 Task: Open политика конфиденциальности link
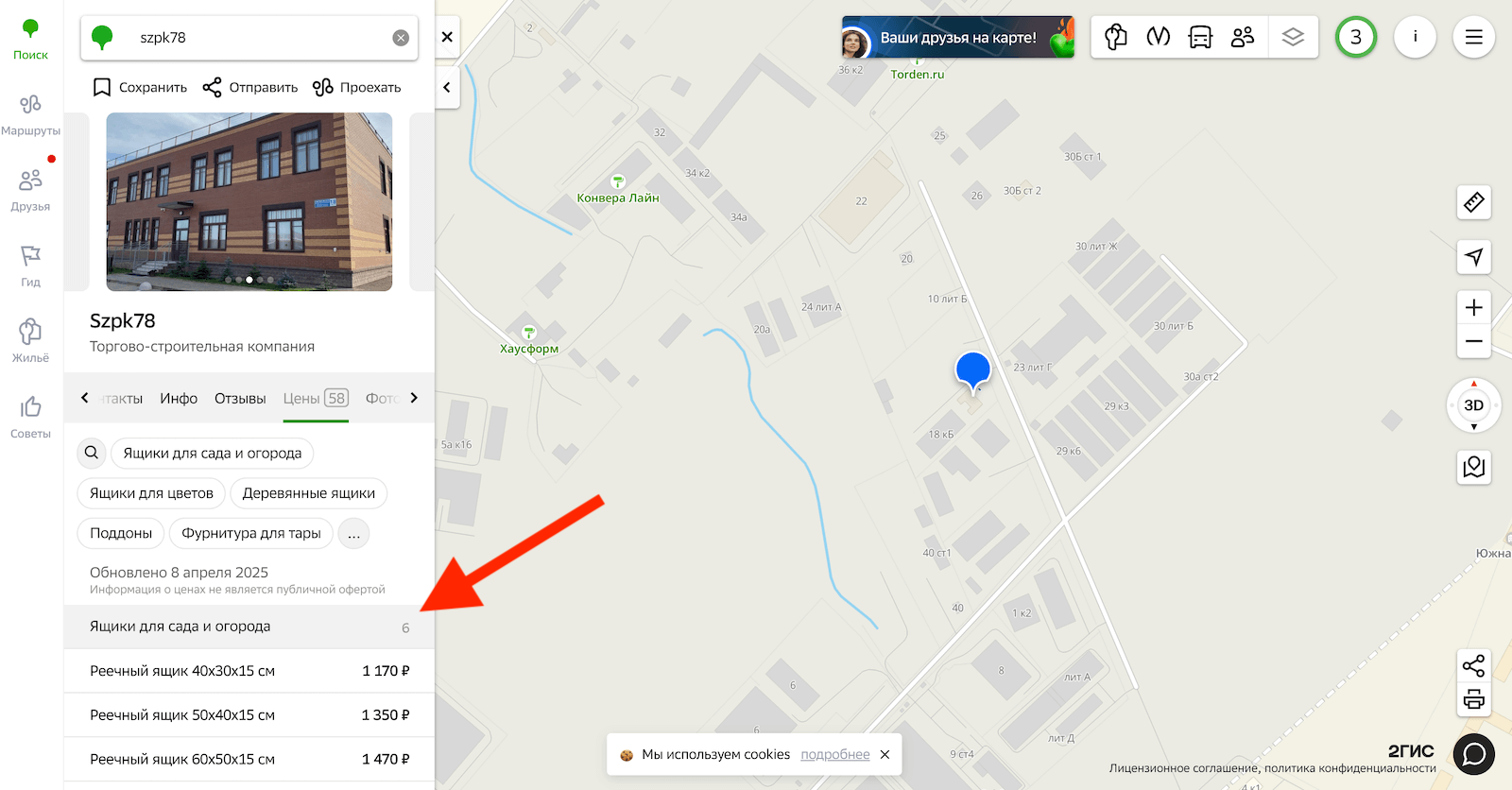click(1350, 768)
